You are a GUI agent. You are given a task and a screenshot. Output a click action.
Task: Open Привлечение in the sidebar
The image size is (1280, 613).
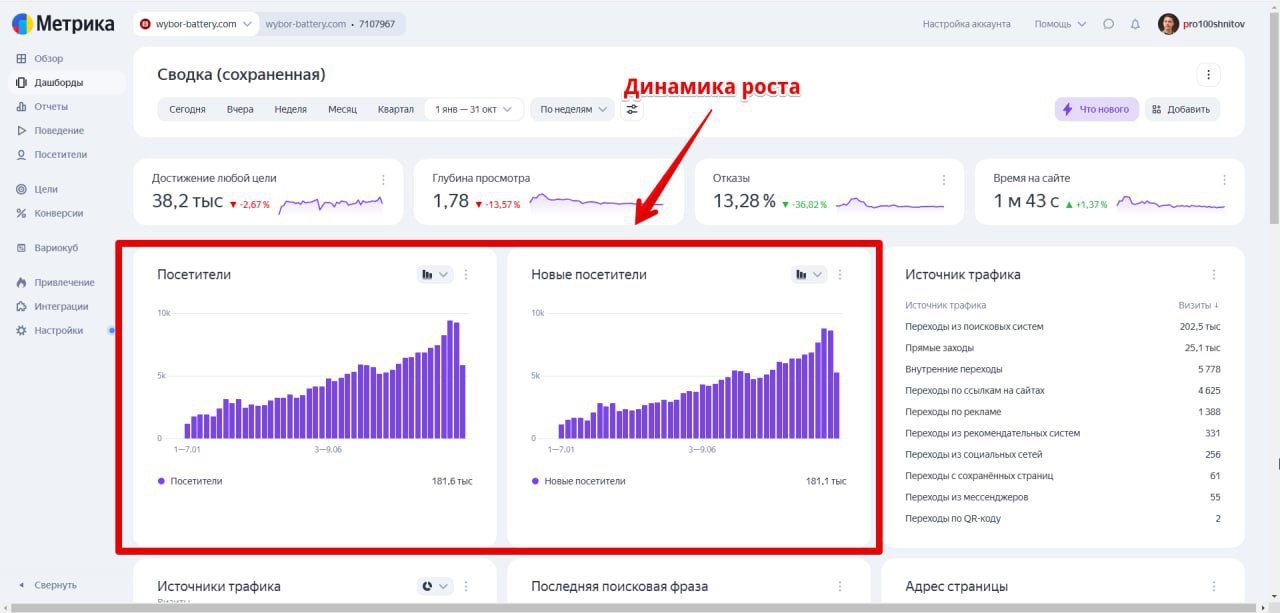pos(64,283)
